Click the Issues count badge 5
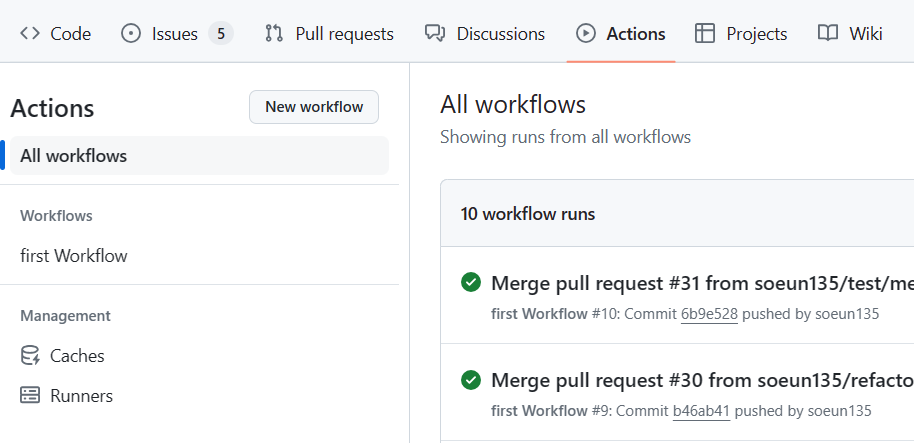This screenshot has height=443, width=914. click(x=221, y=34)
